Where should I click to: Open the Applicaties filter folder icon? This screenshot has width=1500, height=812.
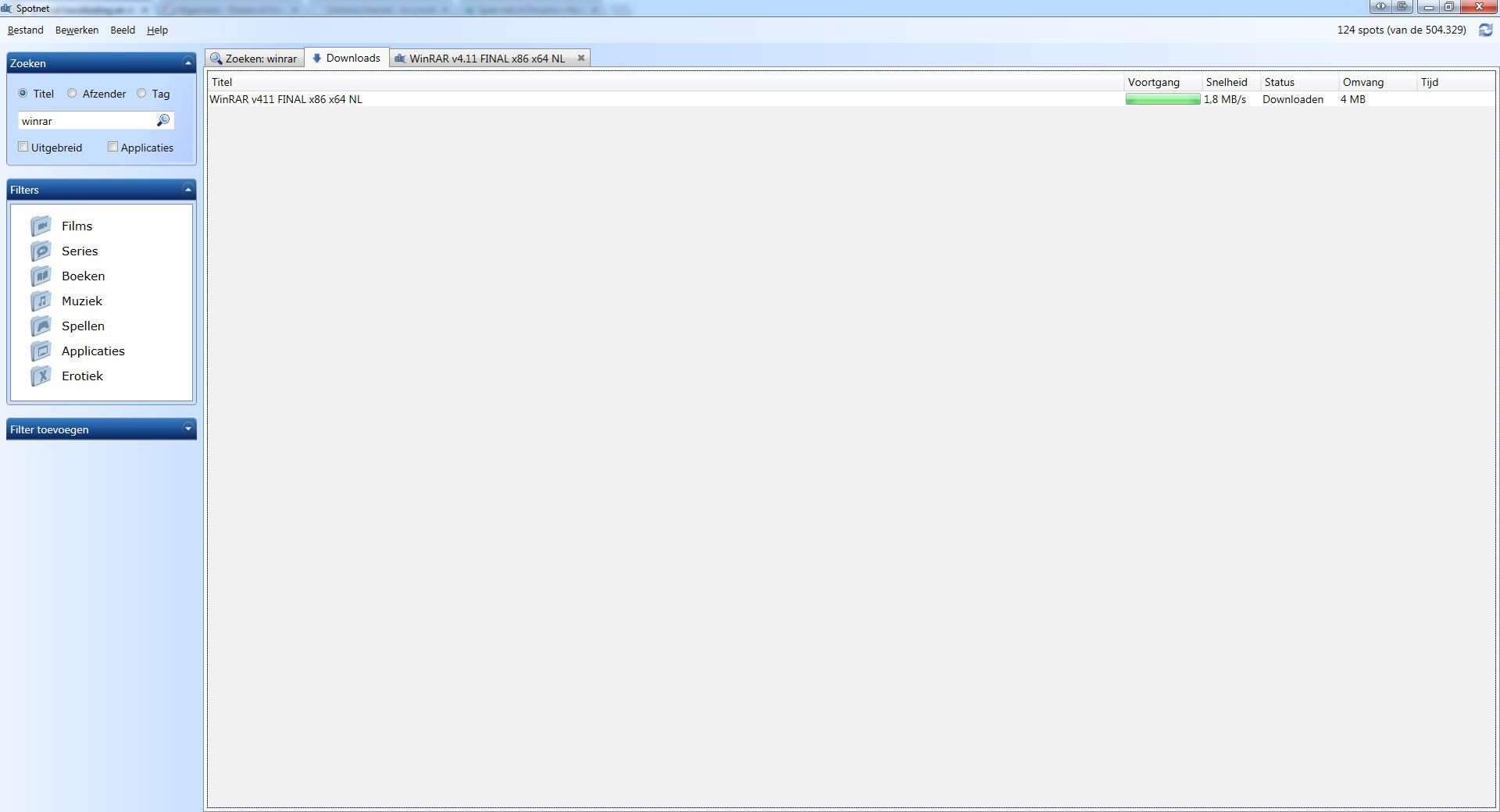41,351
